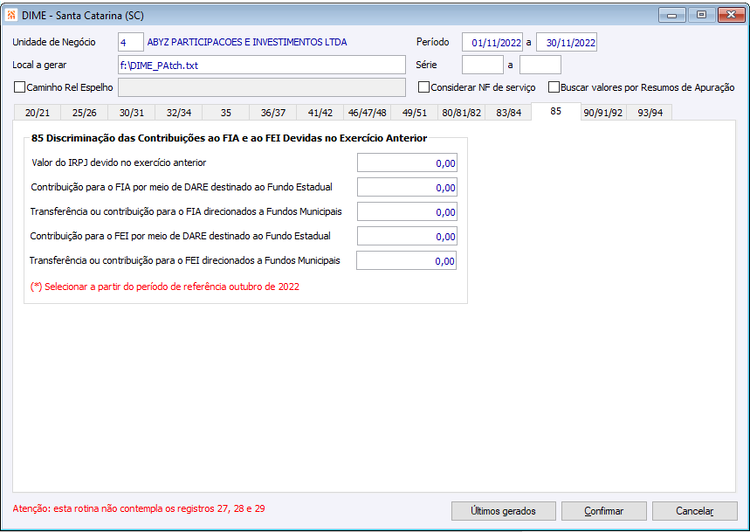
Task: Close the DIME - Santa Catarina window
Action: 731,15
